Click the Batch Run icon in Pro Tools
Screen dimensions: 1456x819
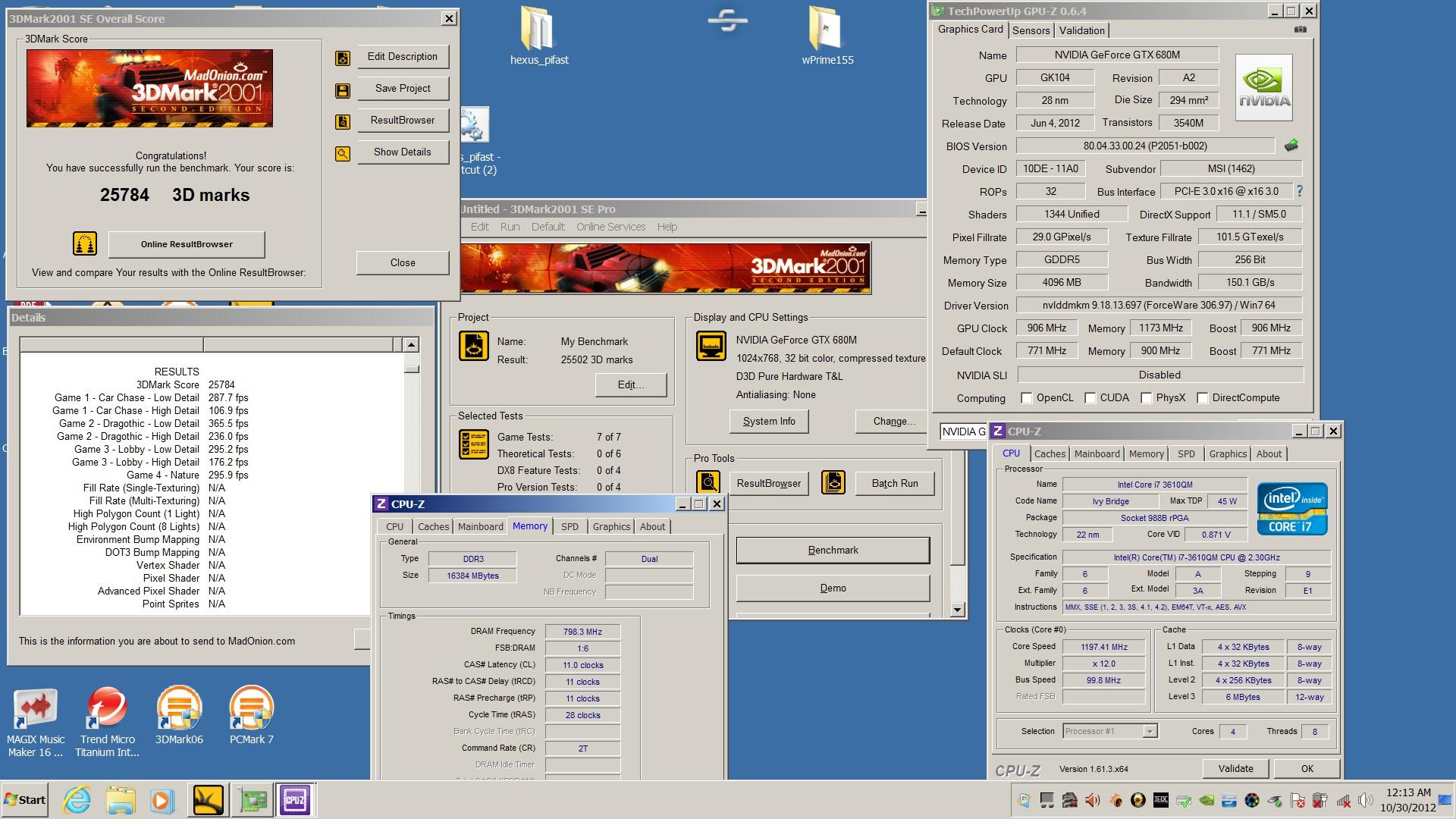[x=833, y=482]
